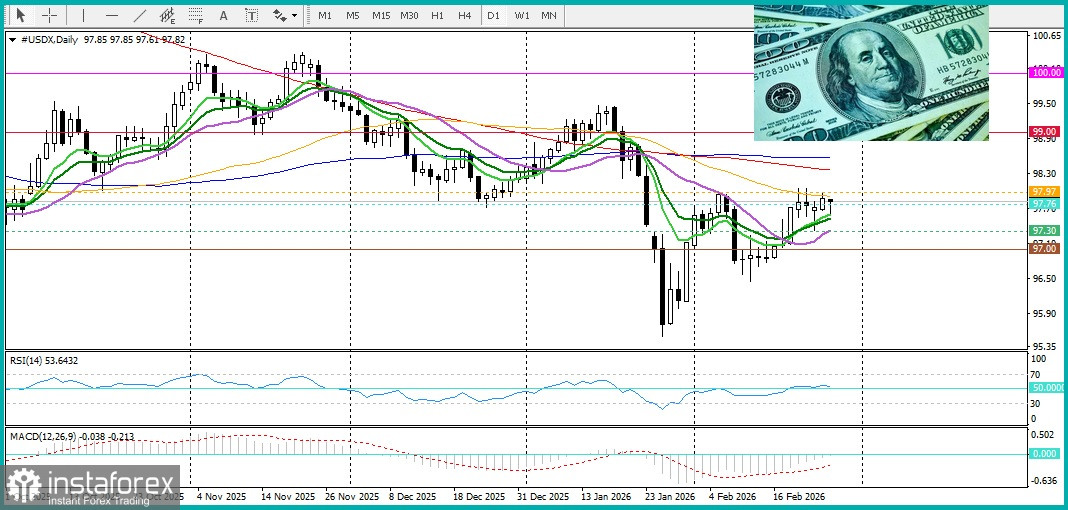
Task: Select the vertical line drawing tool
Action: click(x=83, y=16)
